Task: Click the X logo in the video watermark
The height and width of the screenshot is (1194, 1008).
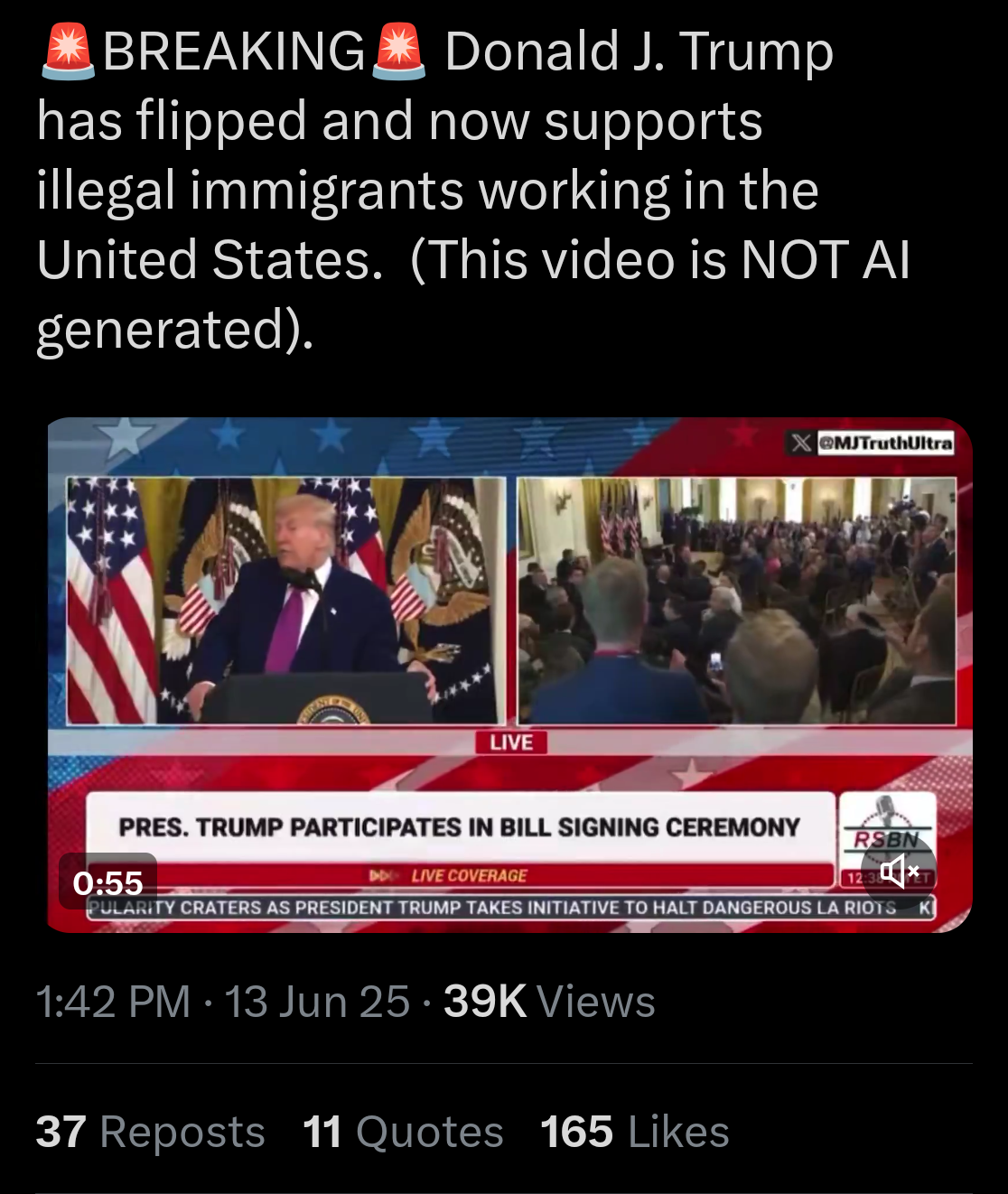Action: 801,443
